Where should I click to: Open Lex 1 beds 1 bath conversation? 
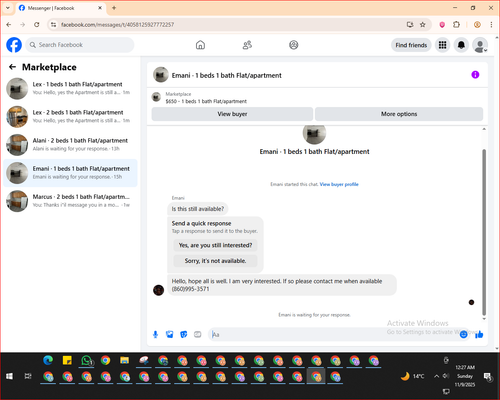tap(70, 88)
